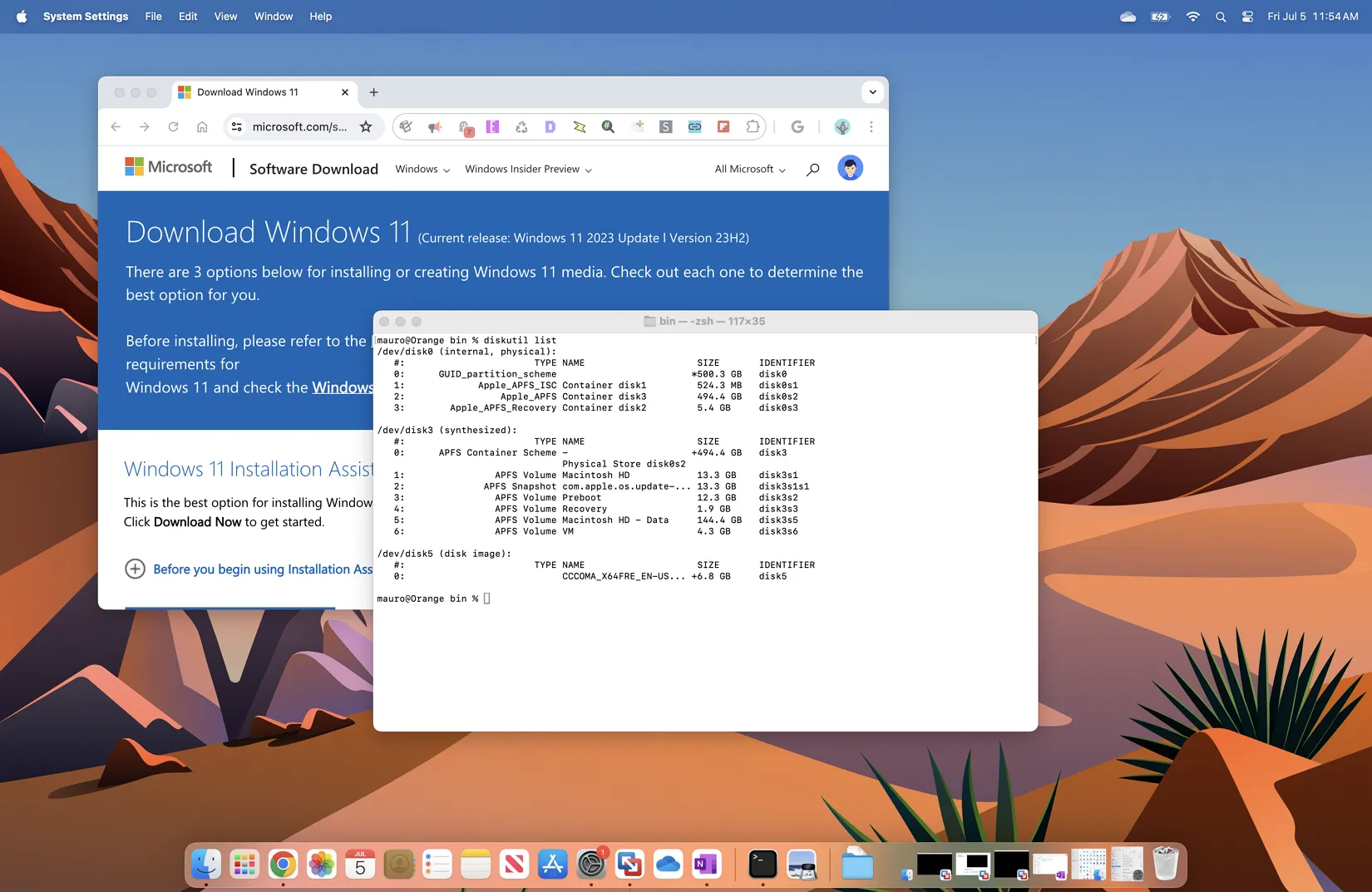Open the View menu in the menu bar
The height and width of the screenshot is (892, 1372).
225,17
